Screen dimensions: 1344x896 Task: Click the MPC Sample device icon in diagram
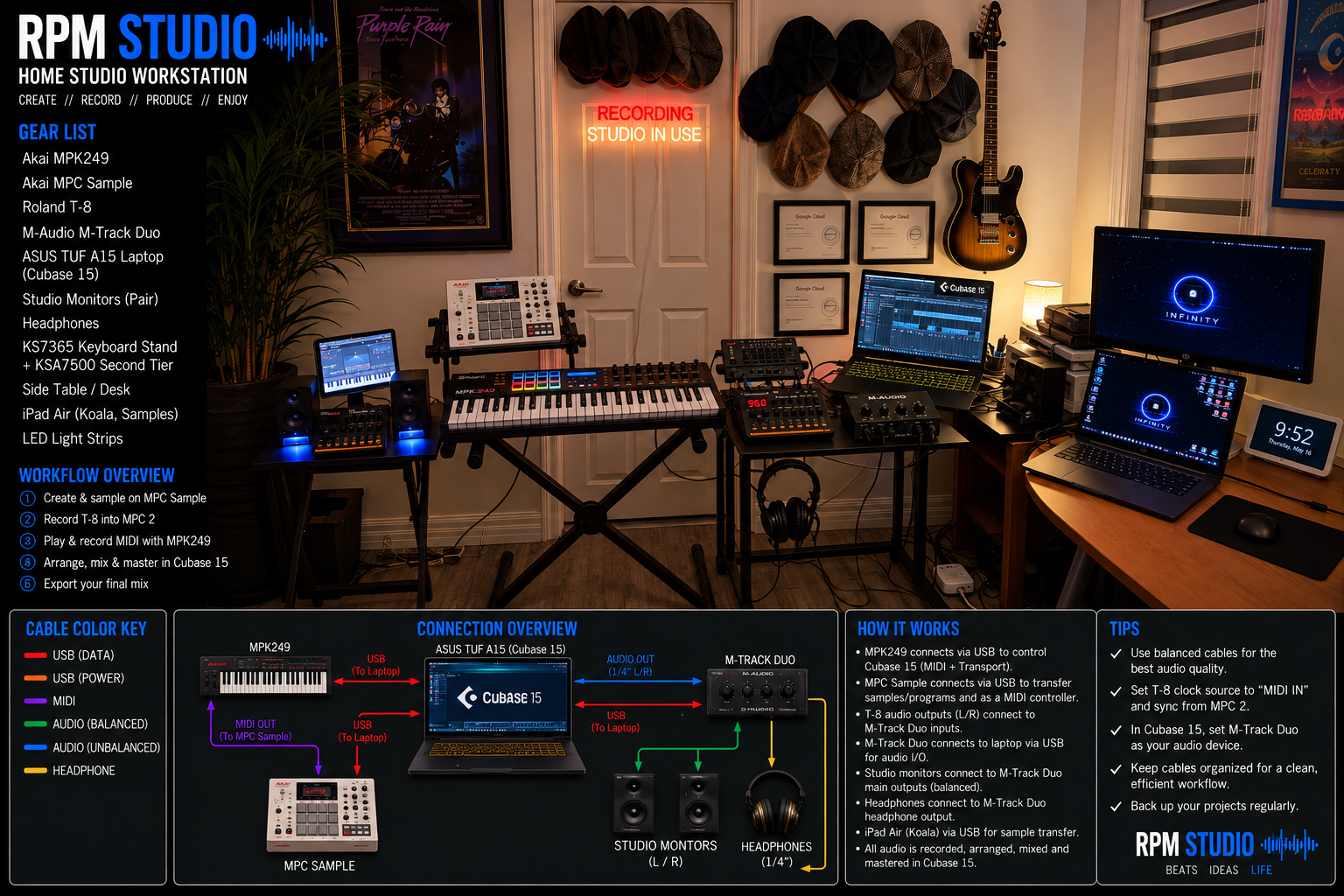(322, 815)
